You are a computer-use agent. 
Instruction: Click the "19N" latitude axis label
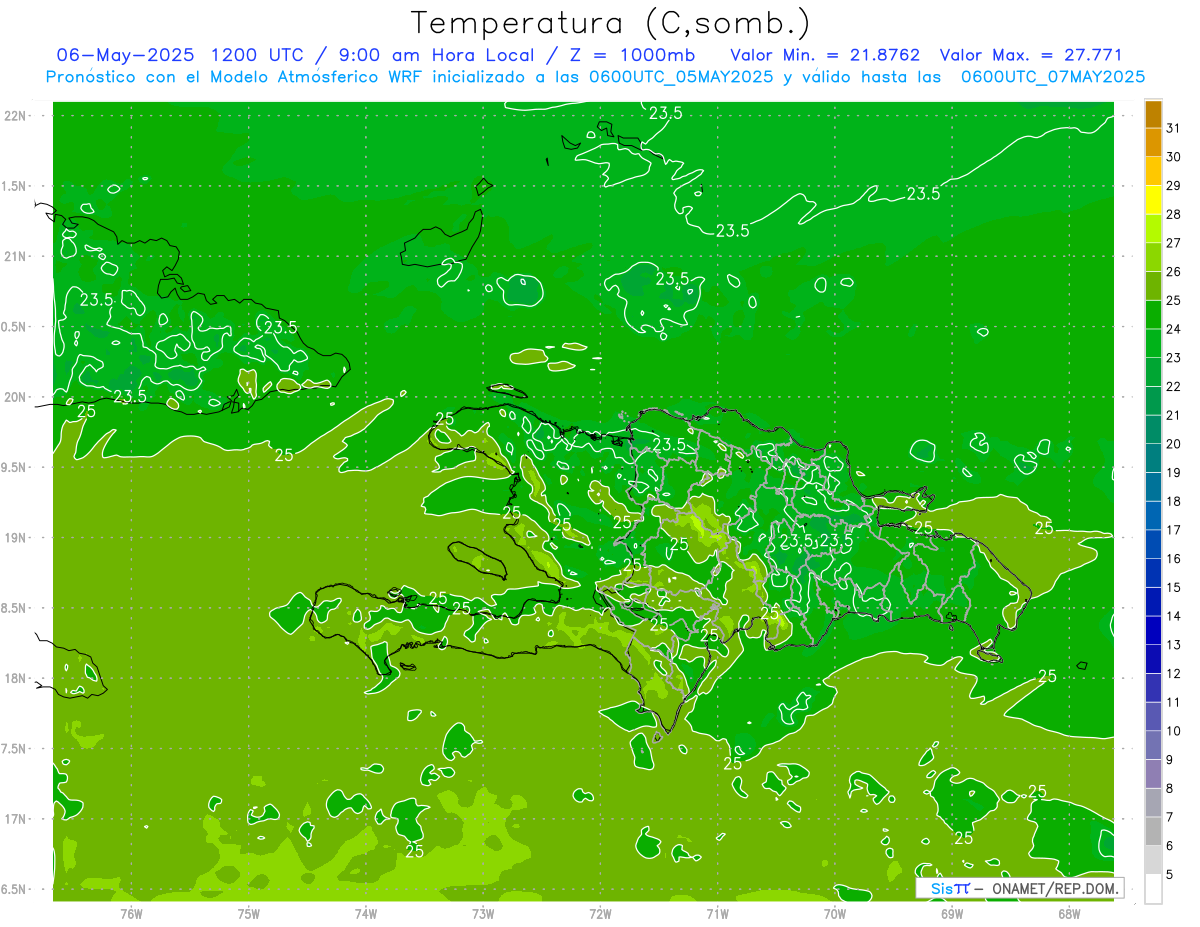click(x=15, y=538)
